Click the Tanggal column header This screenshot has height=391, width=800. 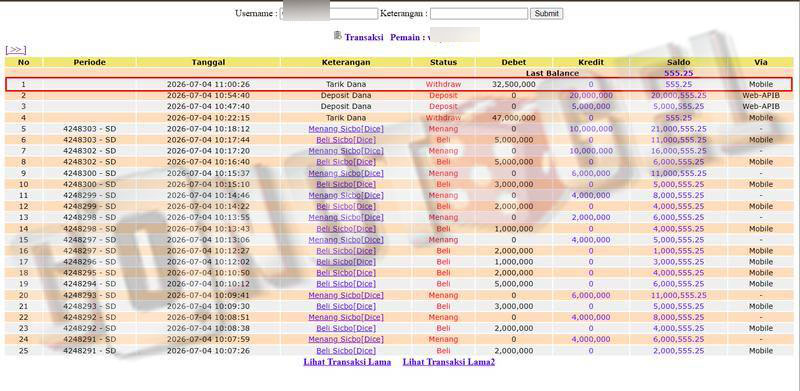pos(208,62)
